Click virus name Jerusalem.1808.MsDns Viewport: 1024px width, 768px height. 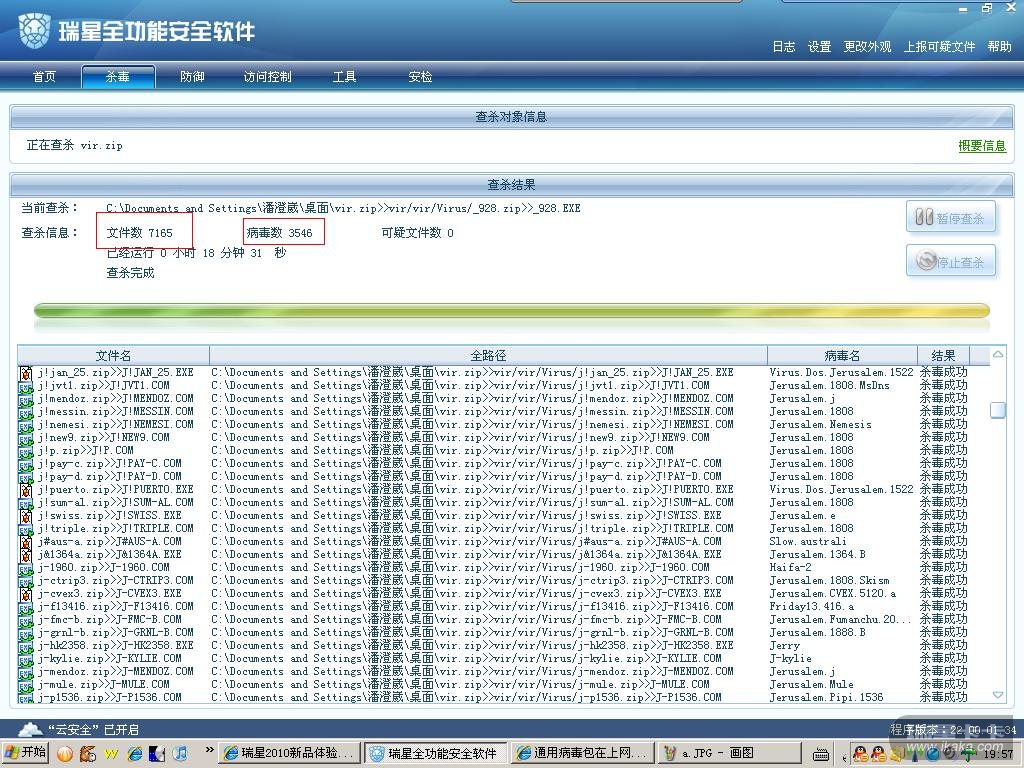coord(829,385)
